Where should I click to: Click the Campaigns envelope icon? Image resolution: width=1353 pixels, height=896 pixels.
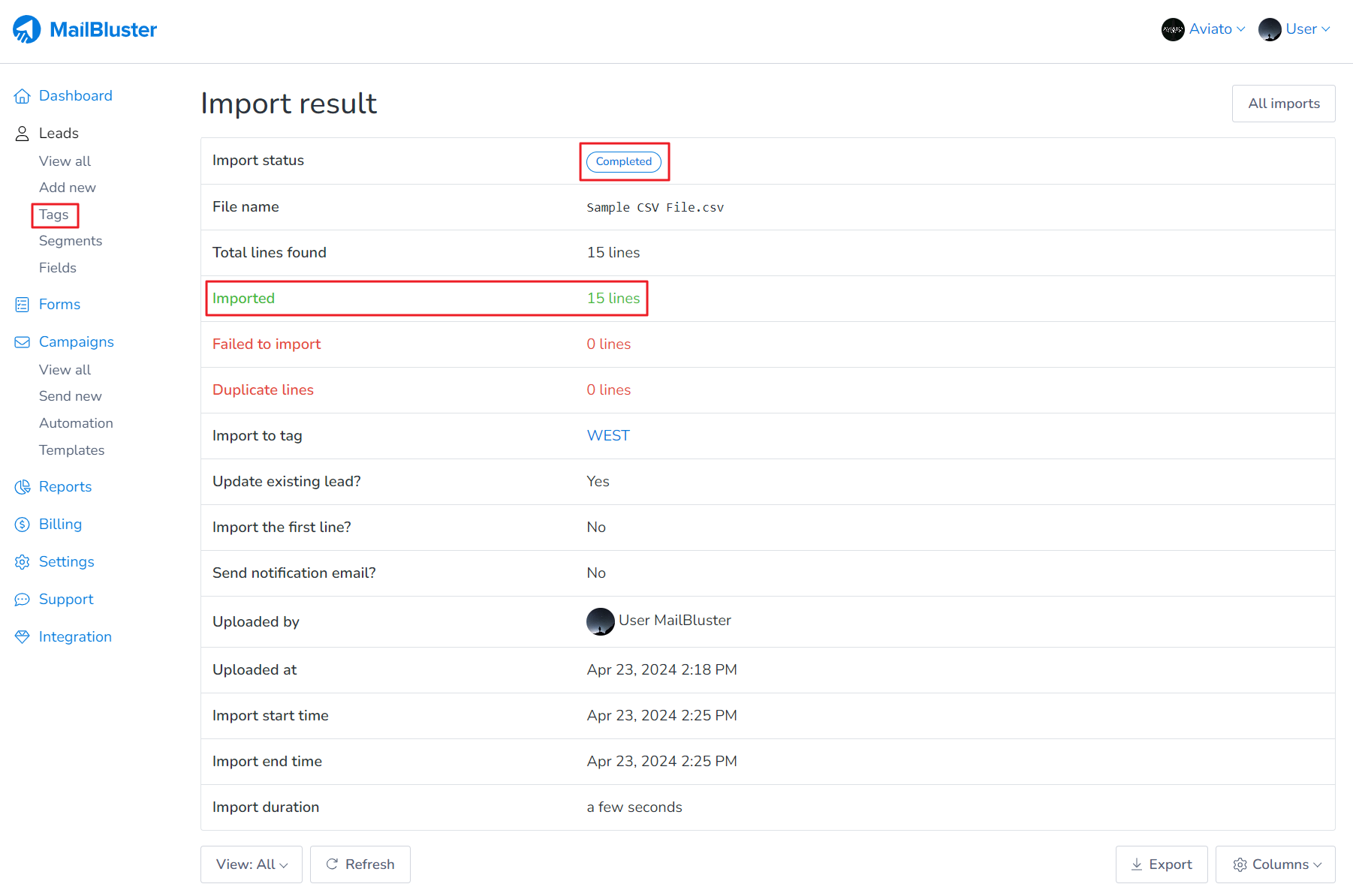tap(23, 342)
